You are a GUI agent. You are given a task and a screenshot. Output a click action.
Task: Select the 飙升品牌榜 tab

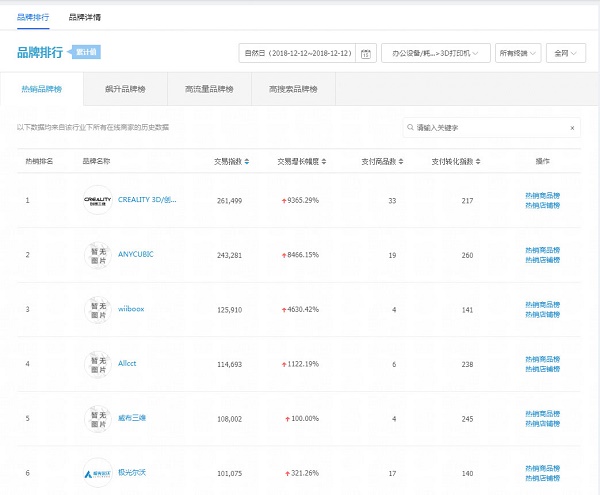click(x=126, y=89)
